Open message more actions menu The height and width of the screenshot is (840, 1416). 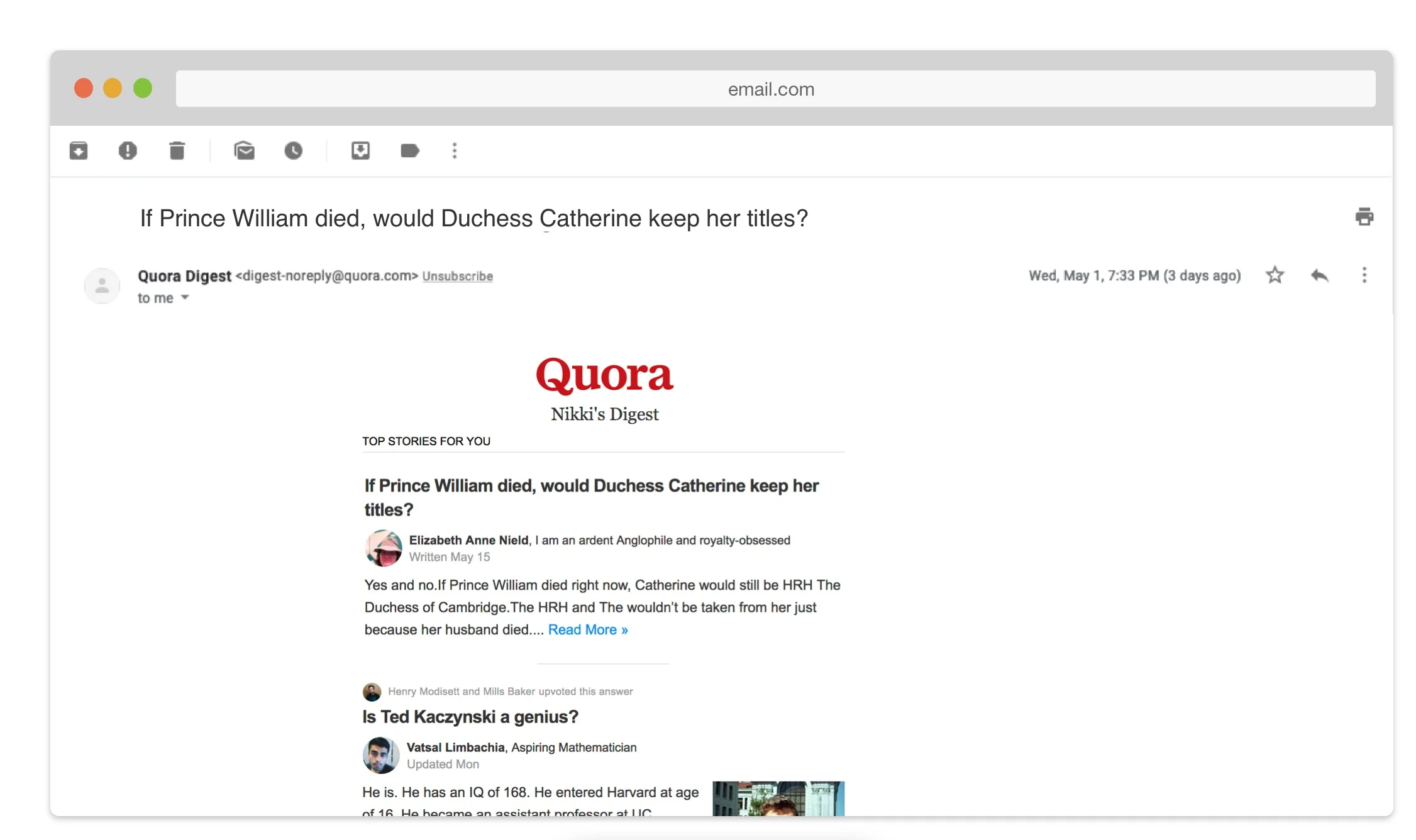click(1364, 275)
